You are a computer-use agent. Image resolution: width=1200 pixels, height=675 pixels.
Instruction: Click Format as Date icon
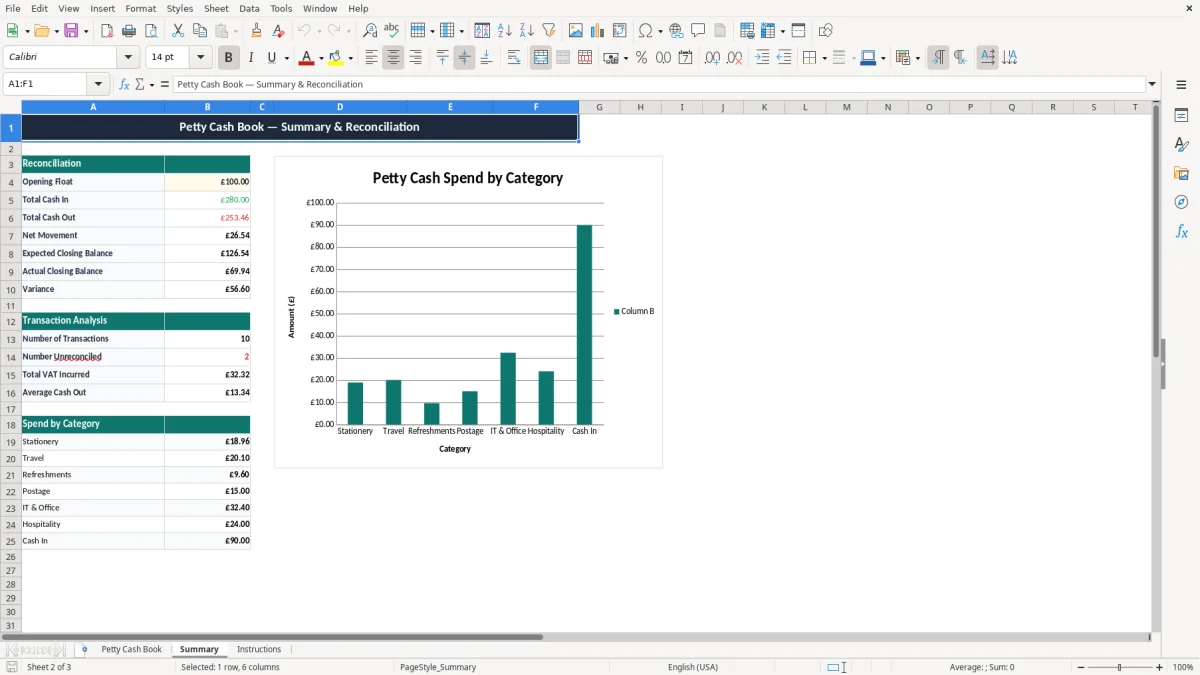click(x=685, y=58)
